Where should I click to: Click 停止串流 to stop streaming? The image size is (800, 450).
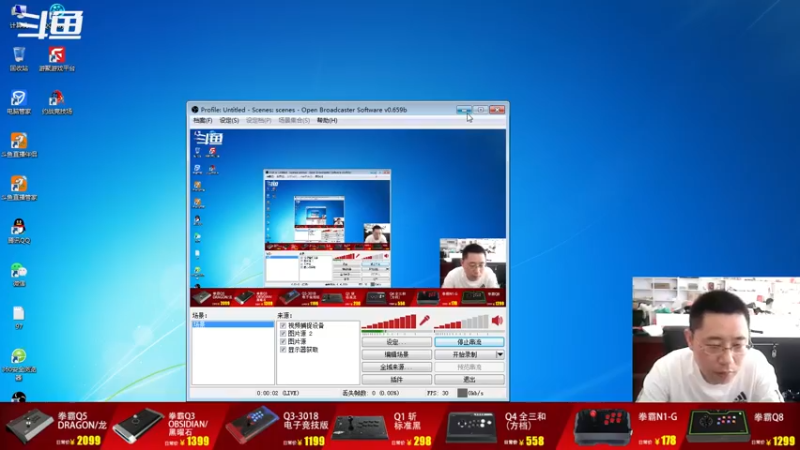tap(469, 342)
